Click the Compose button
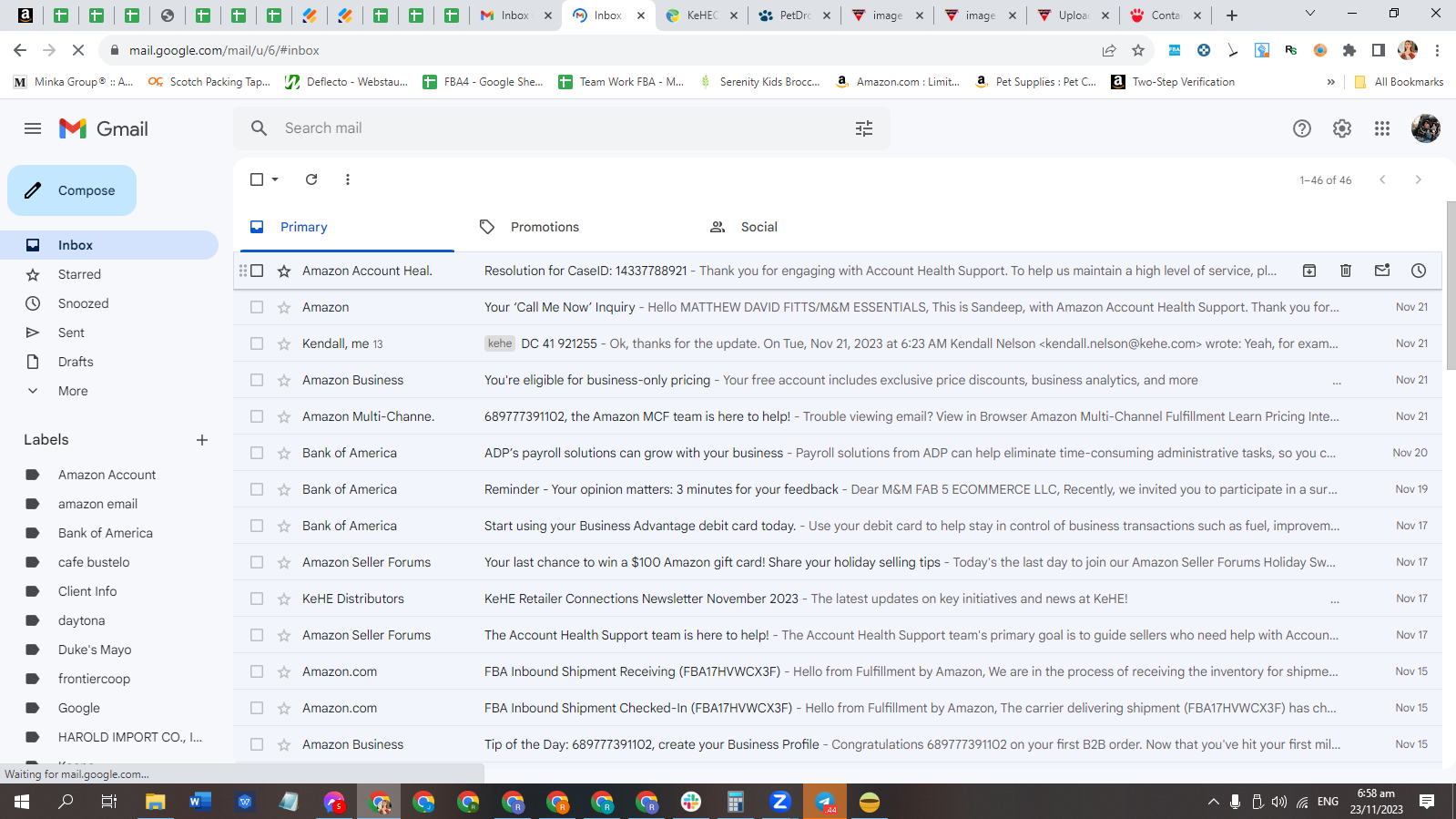 tap(72, 190)
